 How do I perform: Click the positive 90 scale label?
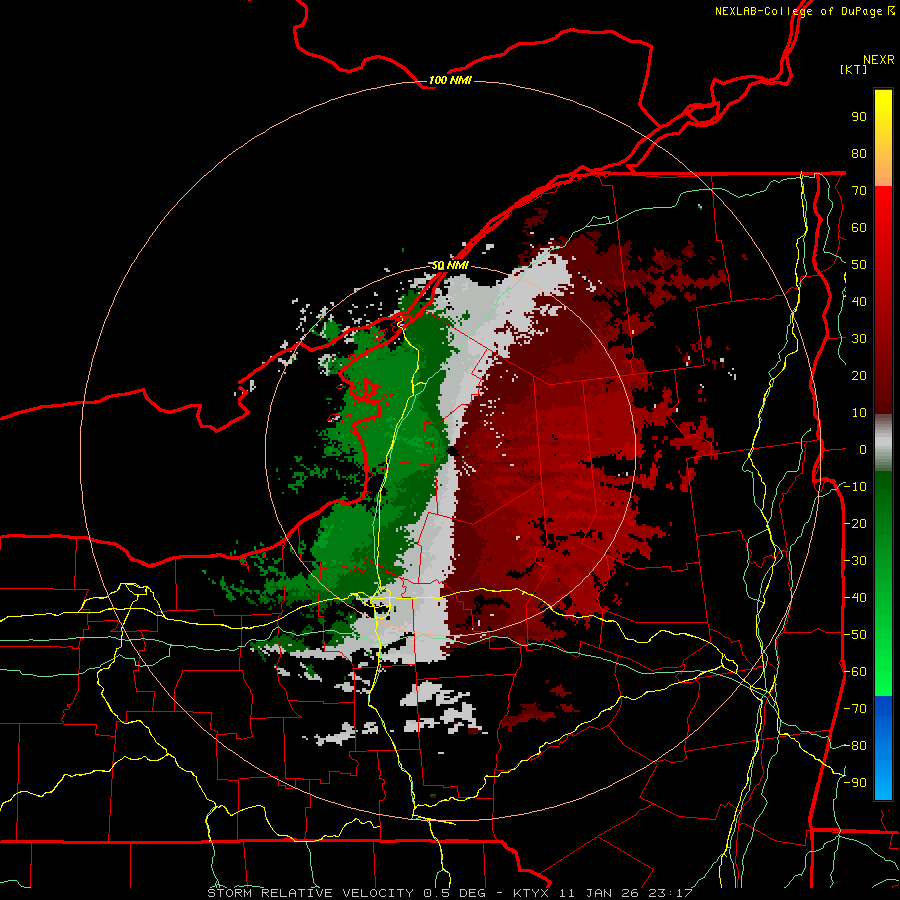(x=859, y=117)
